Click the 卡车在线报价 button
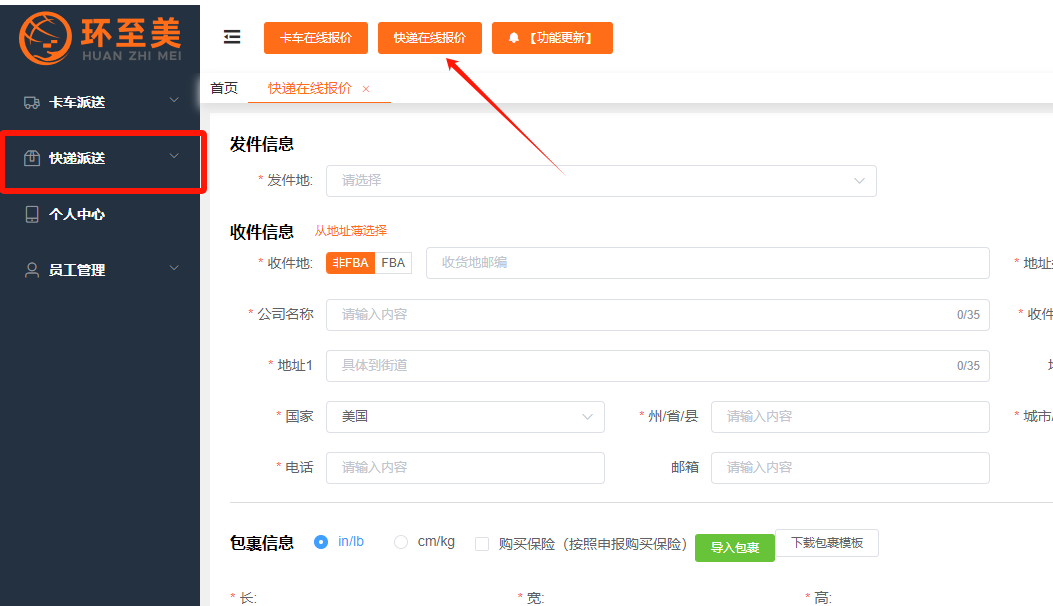Screen dimensions: 1053x606 [x=316, y=38]
